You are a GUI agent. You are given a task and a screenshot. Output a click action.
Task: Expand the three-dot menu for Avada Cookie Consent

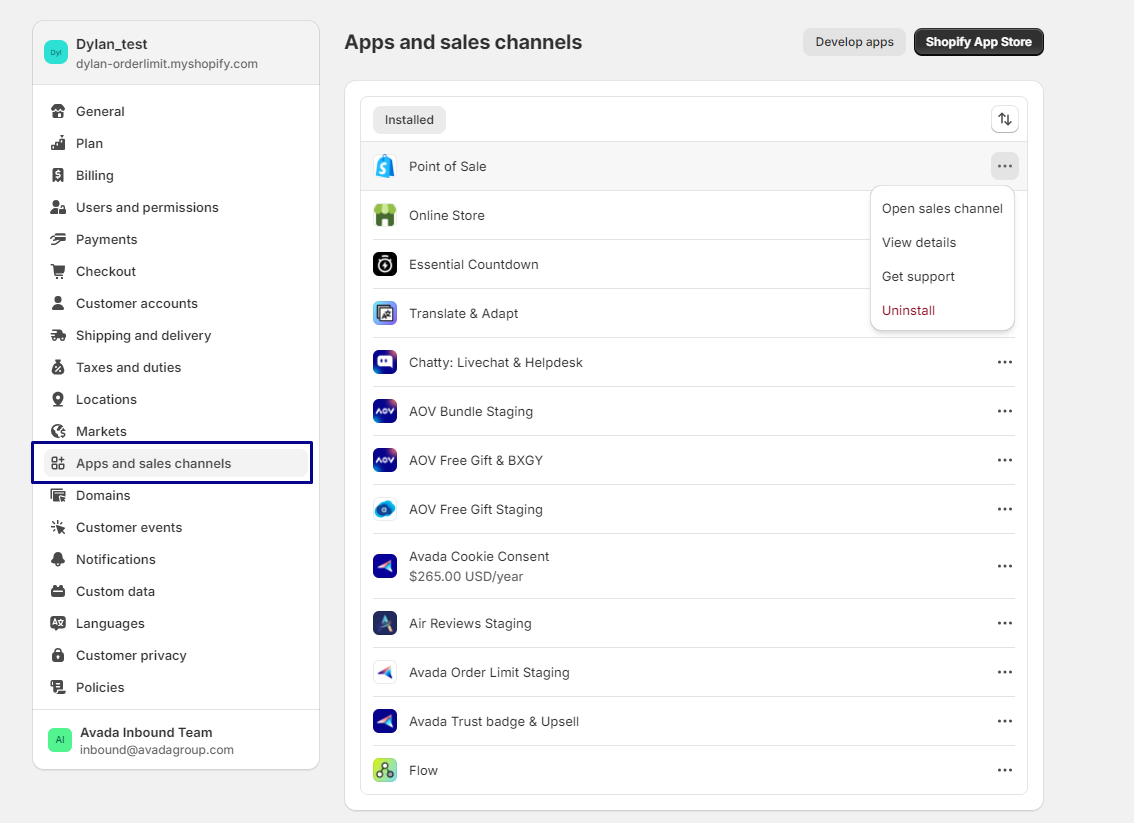(1005, 566)
